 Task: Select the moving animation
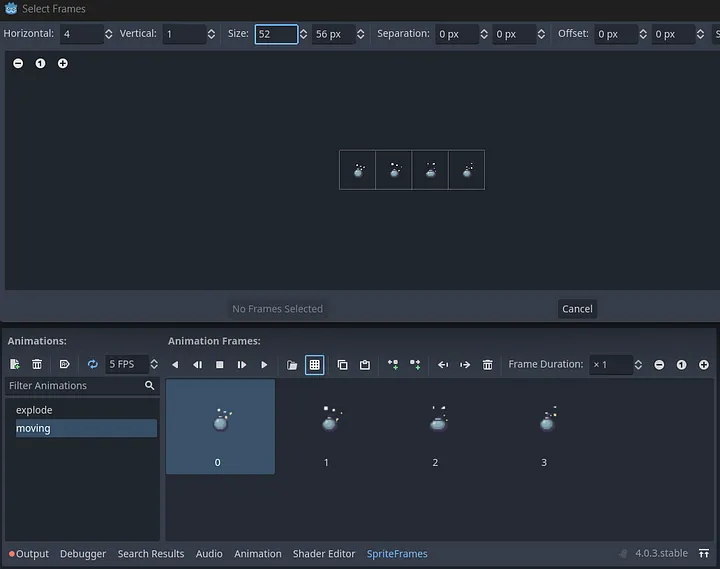click(86, 428)
